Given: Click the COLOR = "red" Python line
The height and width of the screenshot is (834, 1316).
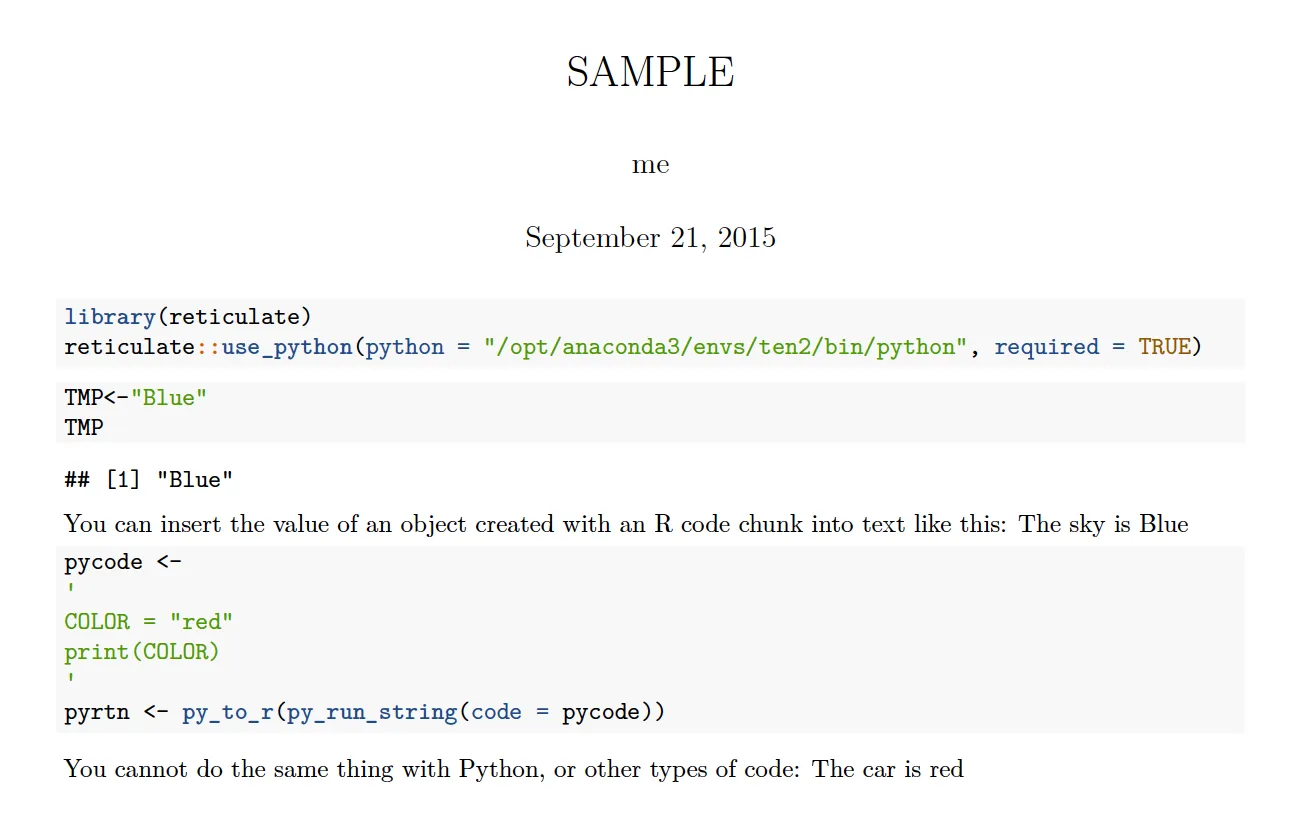Looking at the screenshot, I should [x=148, y=622].
